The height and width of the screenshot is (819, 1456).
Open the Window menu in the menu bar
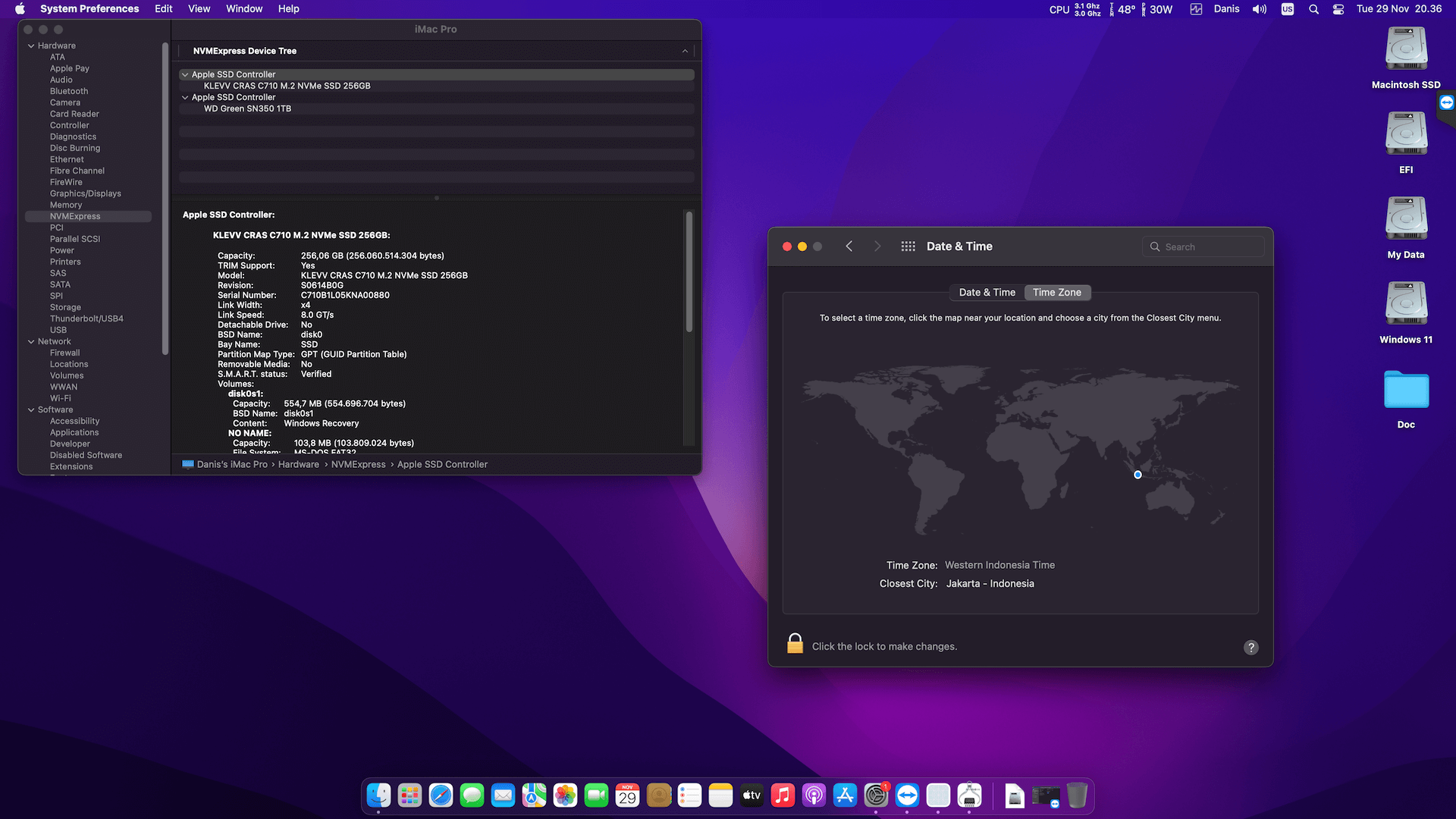[243, 8]
